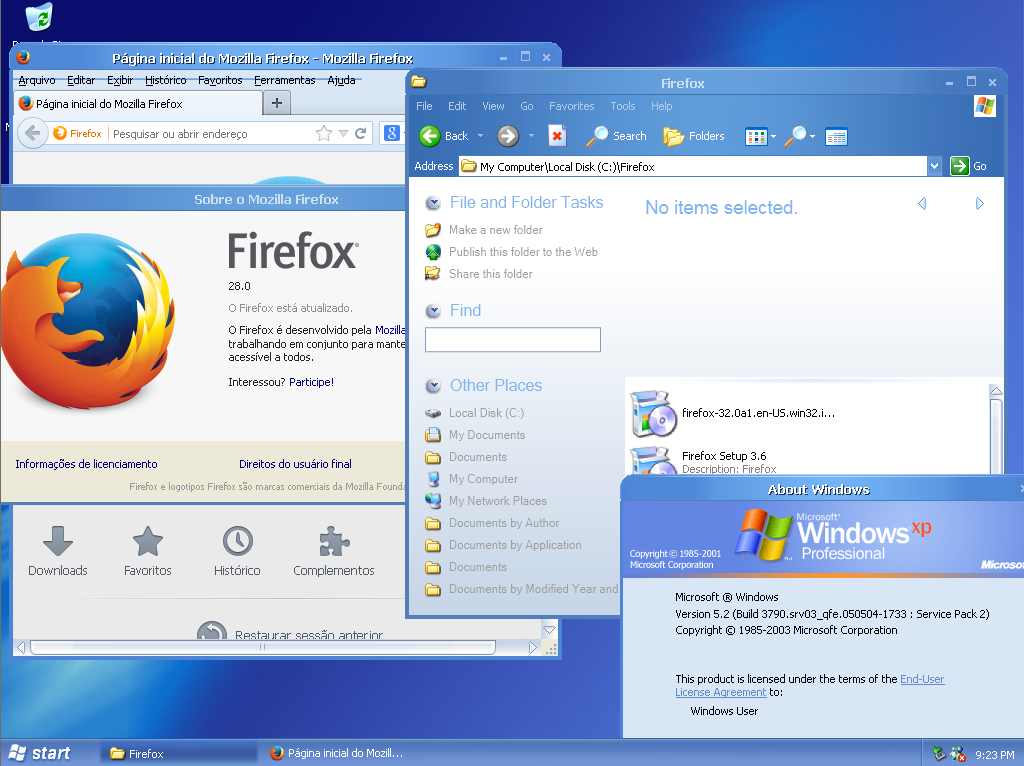1024x766 pixels.
Task: Click the Firefox address field
Action: 212,133
